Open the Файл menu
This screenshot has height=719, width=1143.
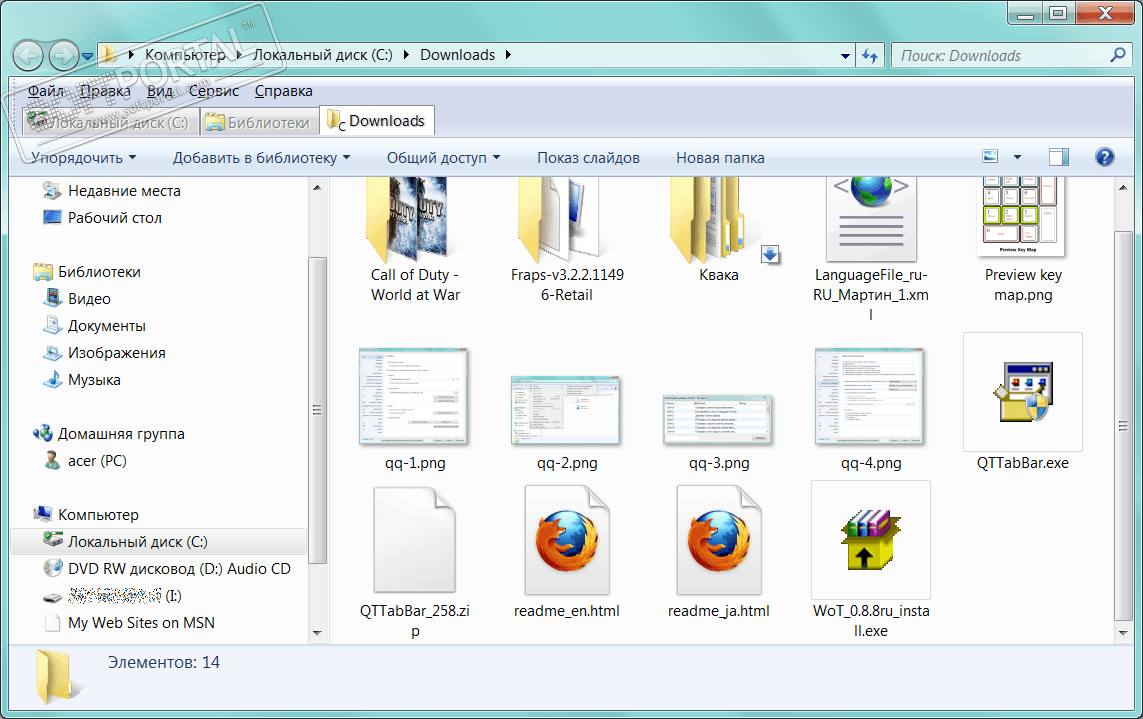click(46, 91)
